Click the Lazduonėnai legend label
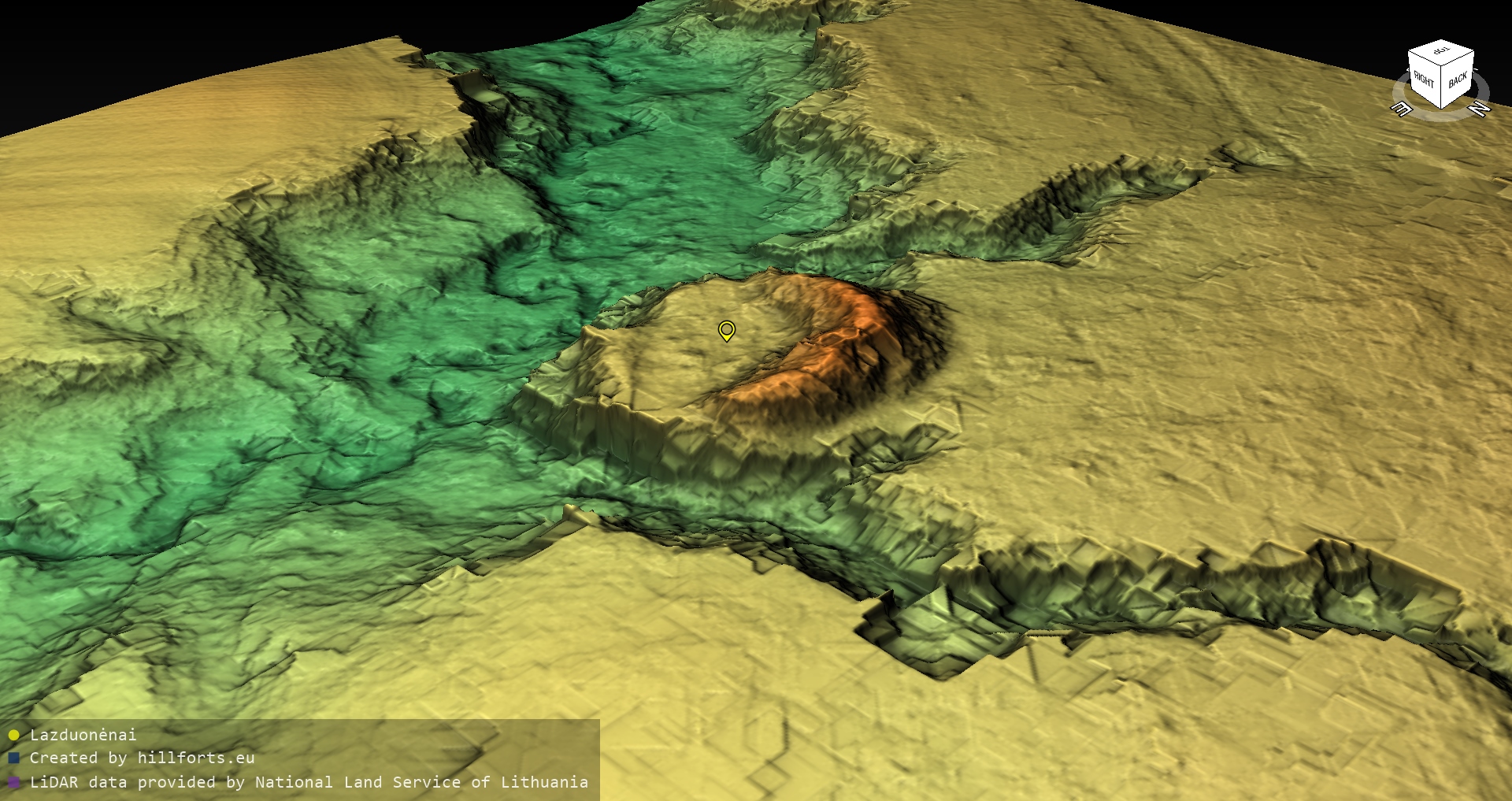This screenshot has width=1512, height=801. click(83, 735)
